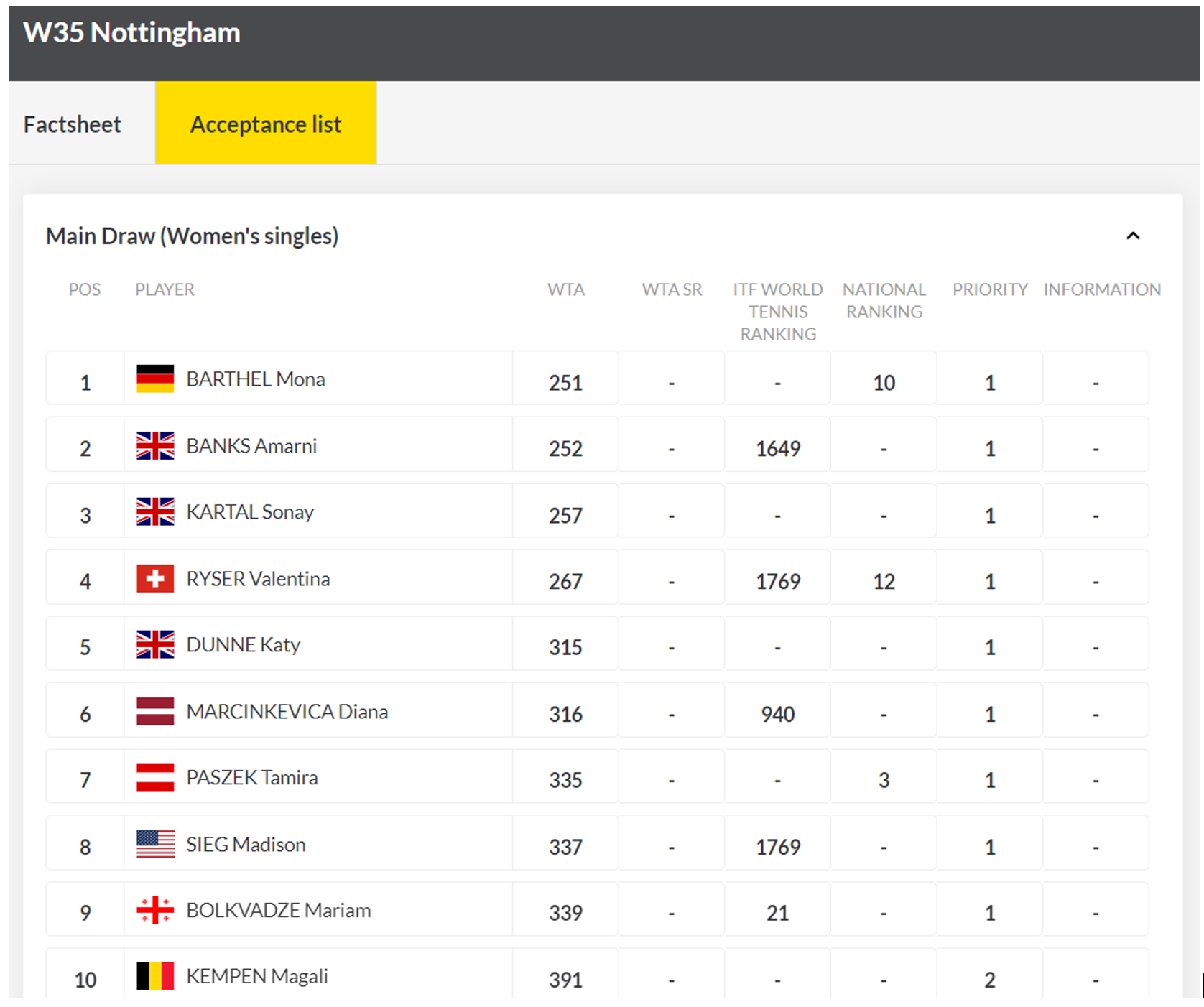Viewport: 1204px width, 1007px height.
Task: Click the German flag beside BARTHEL Mona
Action: click(155, 379)
